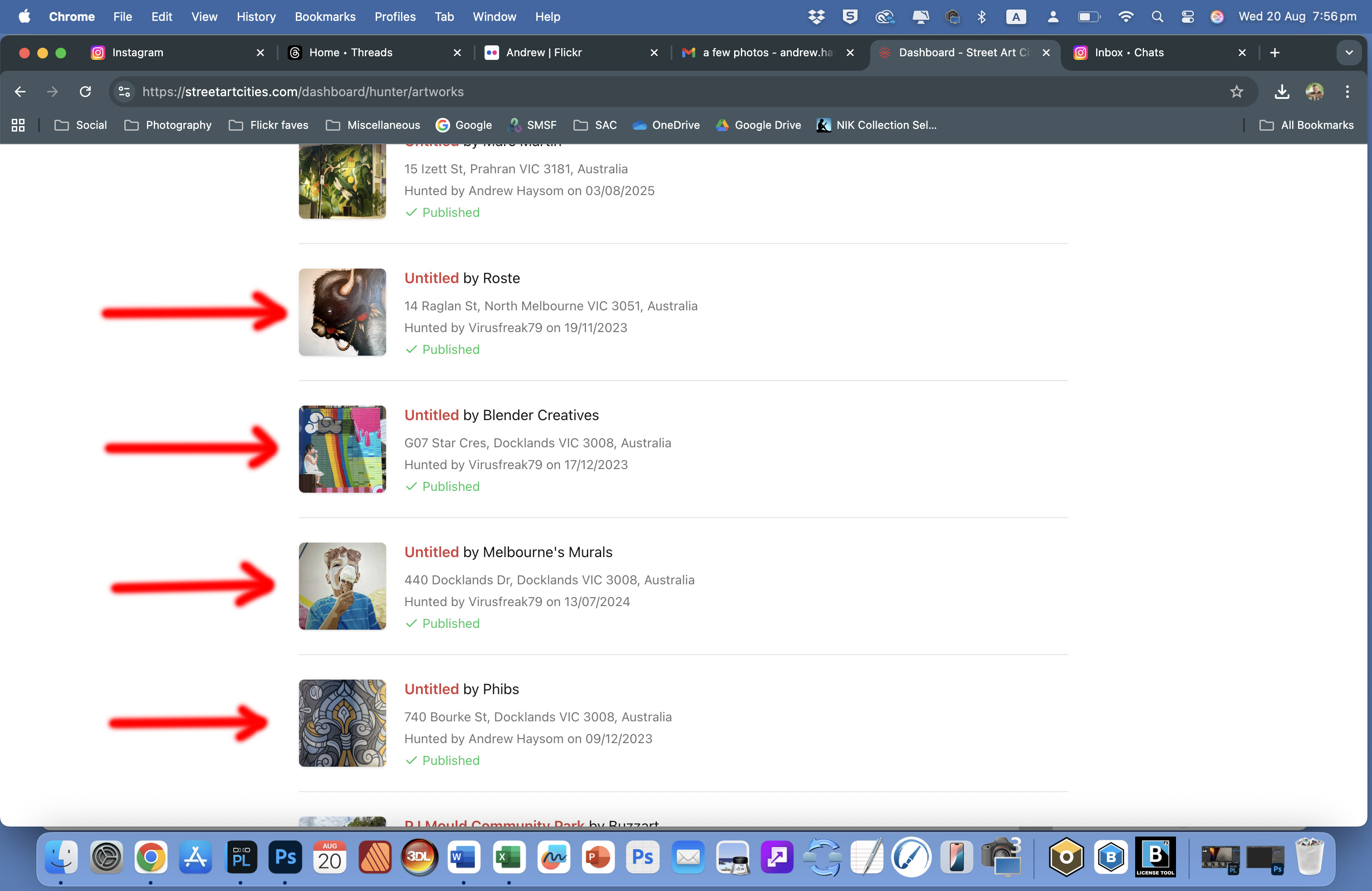This screenshot has height=891, width=1372.
Task: Reload the Street Art Cities page
Action: point(85,92)
